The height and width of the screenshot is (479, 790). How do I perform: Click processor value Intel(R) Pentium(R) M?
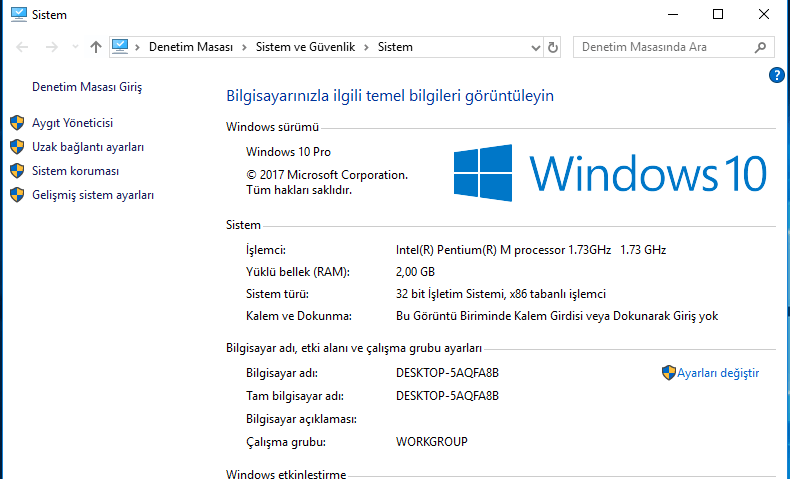click(531, 250)
